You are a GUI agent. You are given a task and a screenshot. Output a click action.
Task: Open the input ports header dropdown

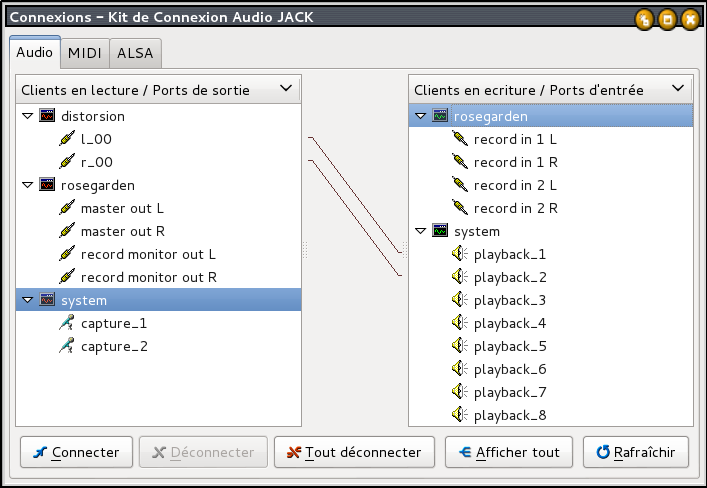[x=679, y=89]
